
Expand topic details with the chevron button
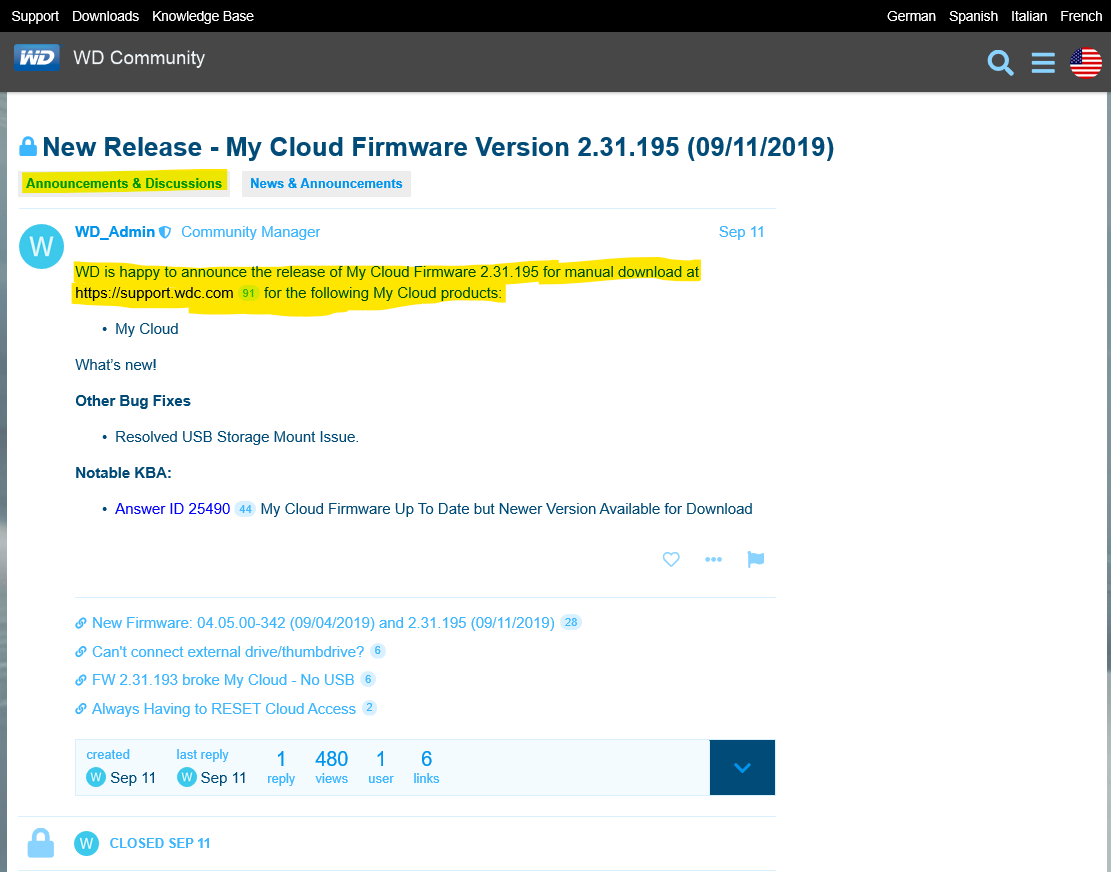click(742, 768)
